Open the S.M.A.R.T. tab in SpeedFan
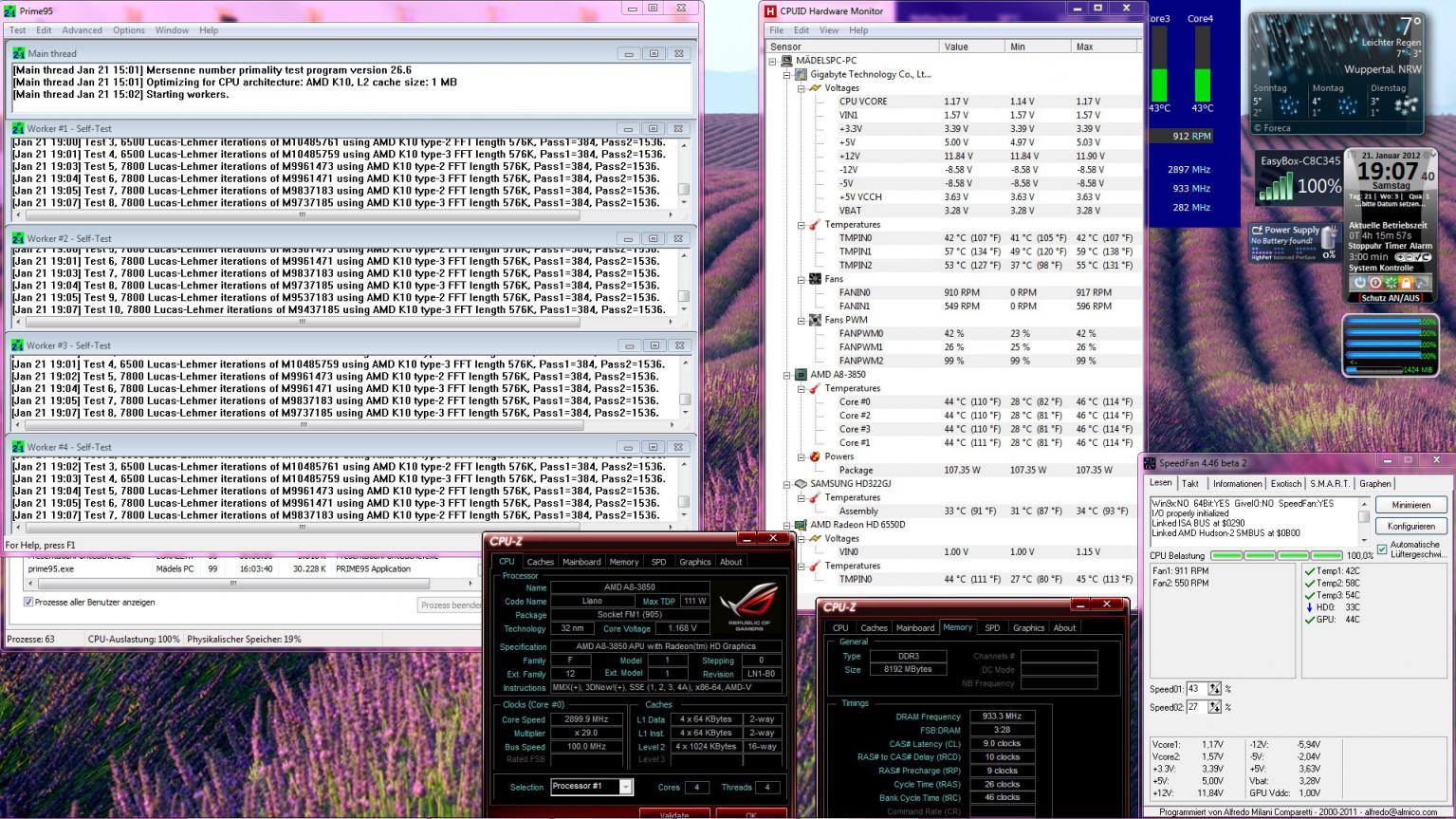Viewport: 1456px width, 819px height. coord(1330,484)
